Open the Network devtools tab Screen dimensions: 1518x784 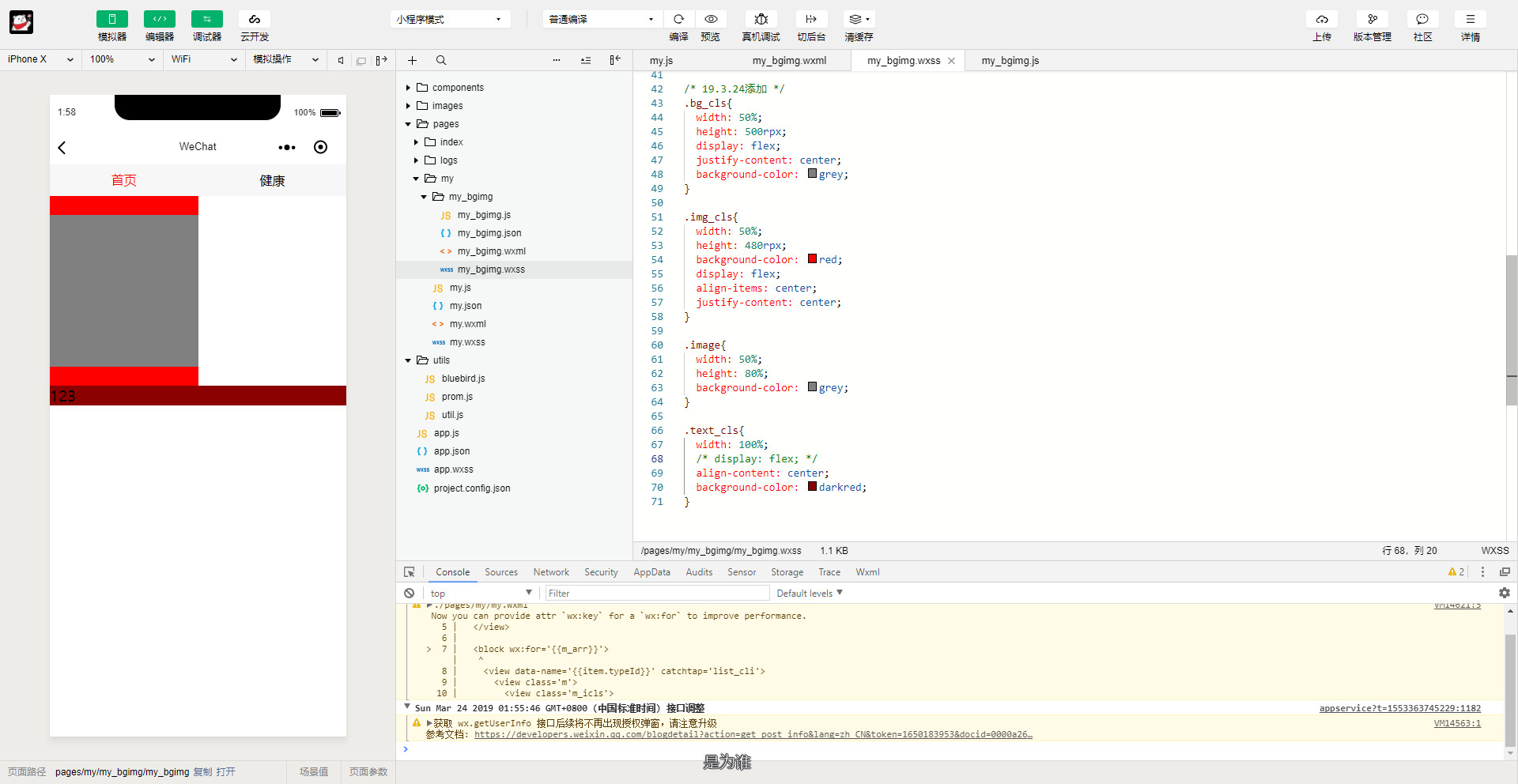(551, 572)
